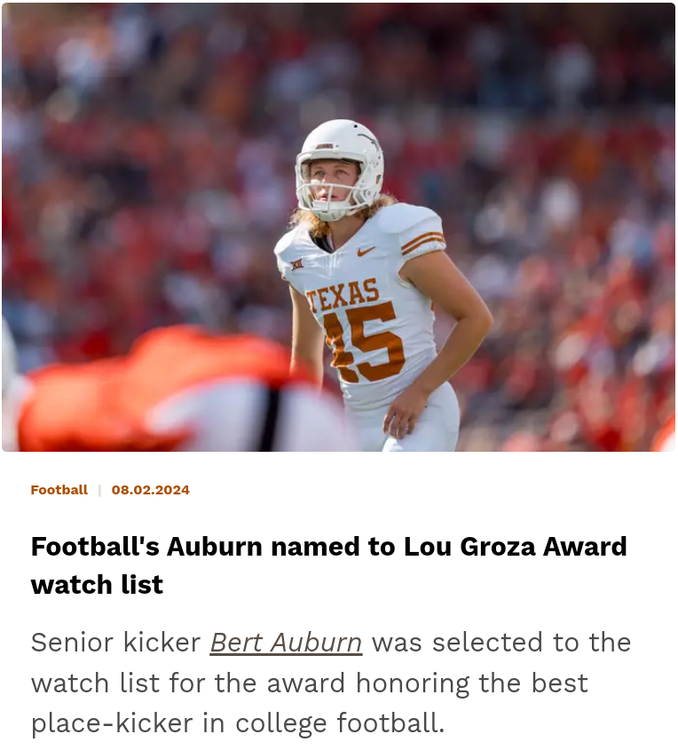The width and height of the screenshot is (678, 750).
Task: Open the Lou Groza Award headline
Action: tap(329, 547)
